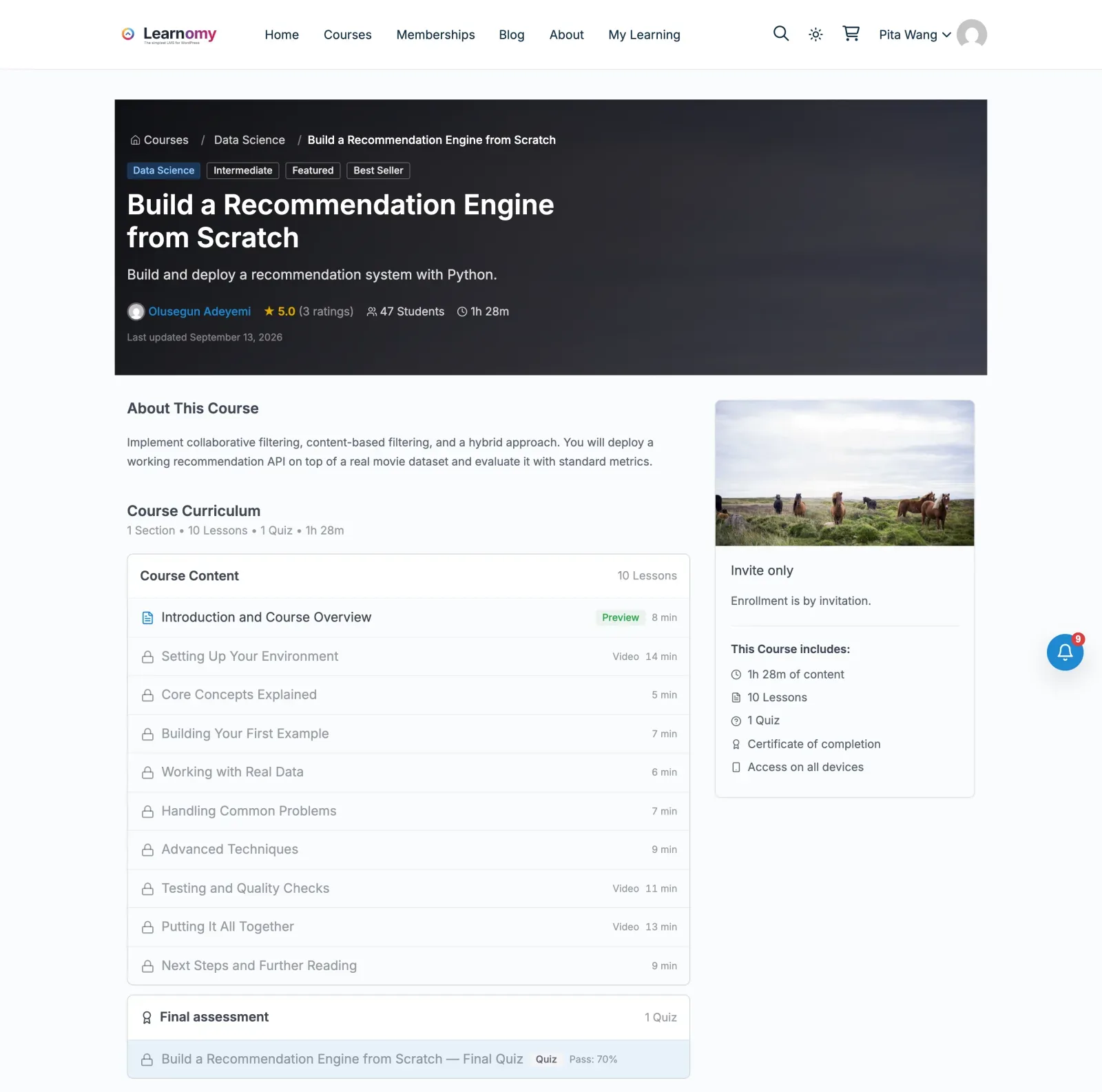Image resolution: width=1102 pixels, height=1092 pixels.
Task: Select the Handling Common Problems lesson row
Action: (408, 811)
